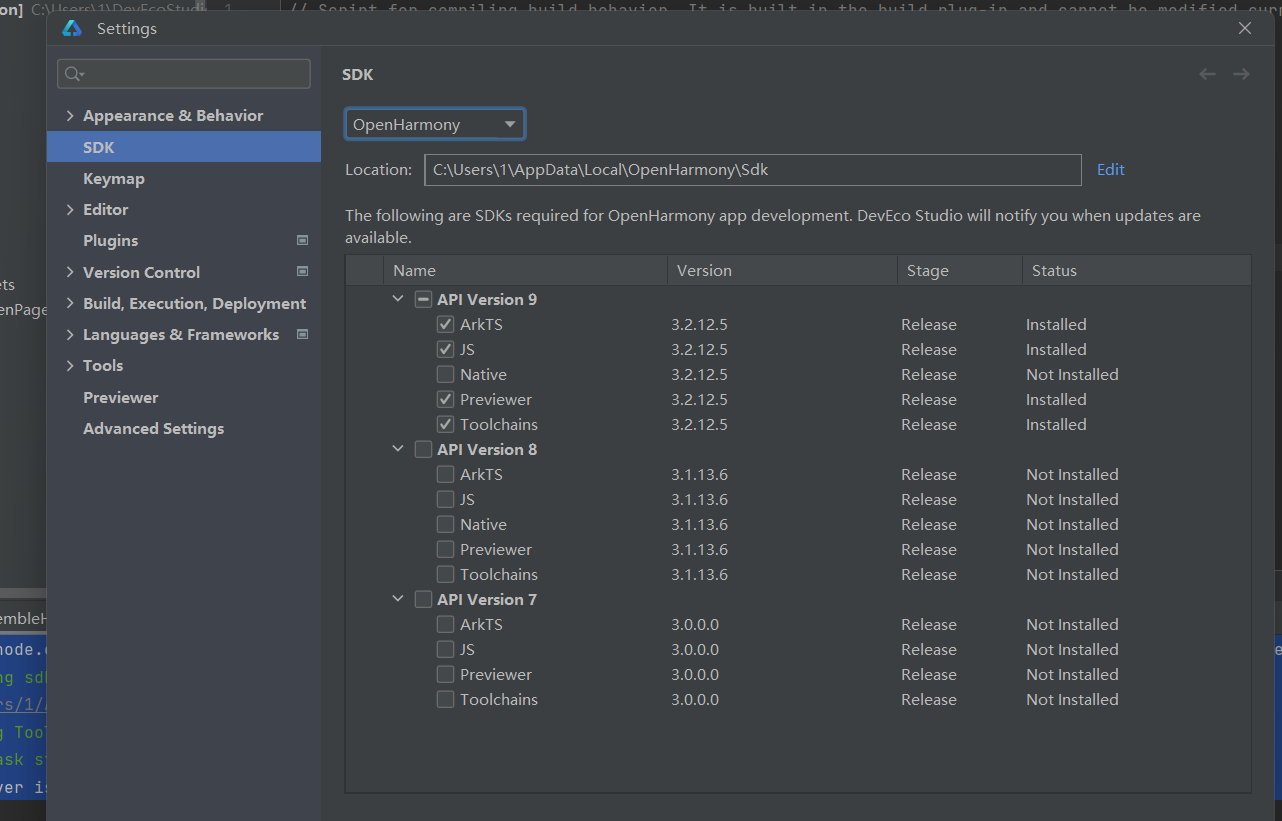Click the Release stage of API 8 Native
1282x821 pixels.
(x=929, y=524)
